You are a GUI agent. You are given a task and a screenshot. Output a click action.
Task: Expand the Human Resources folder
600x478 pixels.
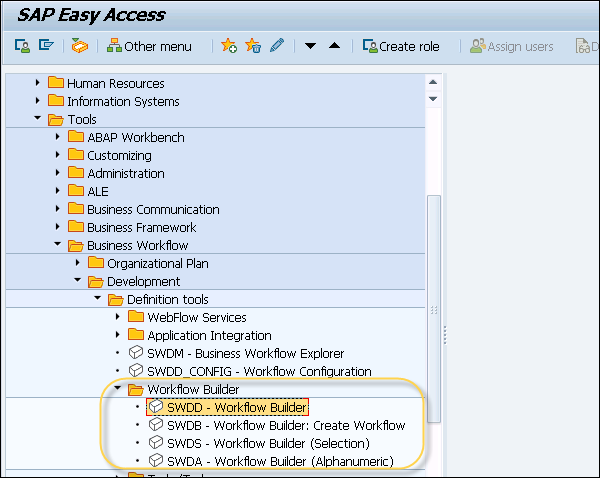click(x=38, y=82)
